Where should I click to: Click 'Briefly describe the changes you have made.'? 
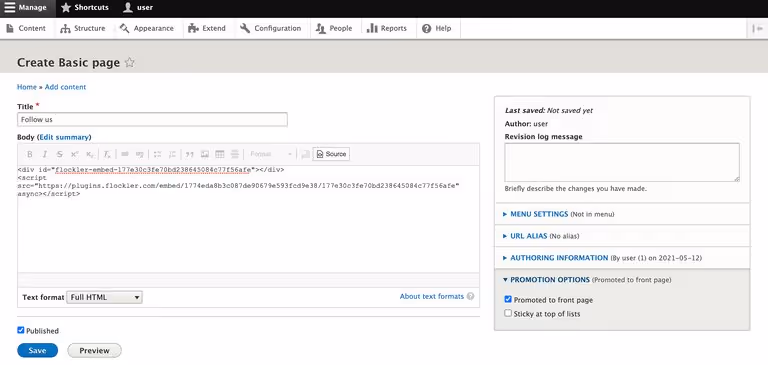point(576,189)
